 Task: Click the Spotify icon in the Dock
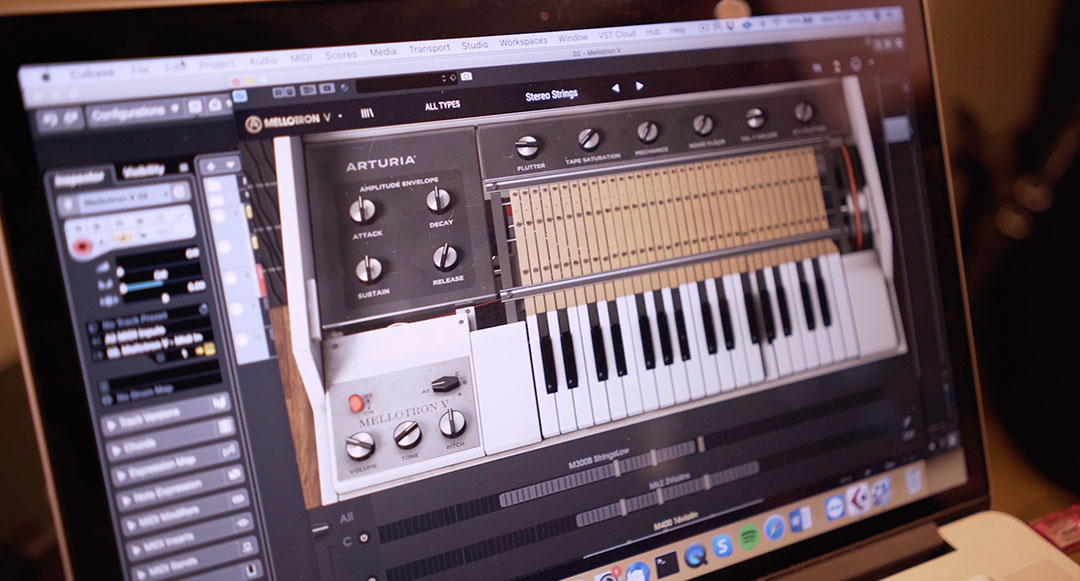pyautogui.click(x=749, y=537)
